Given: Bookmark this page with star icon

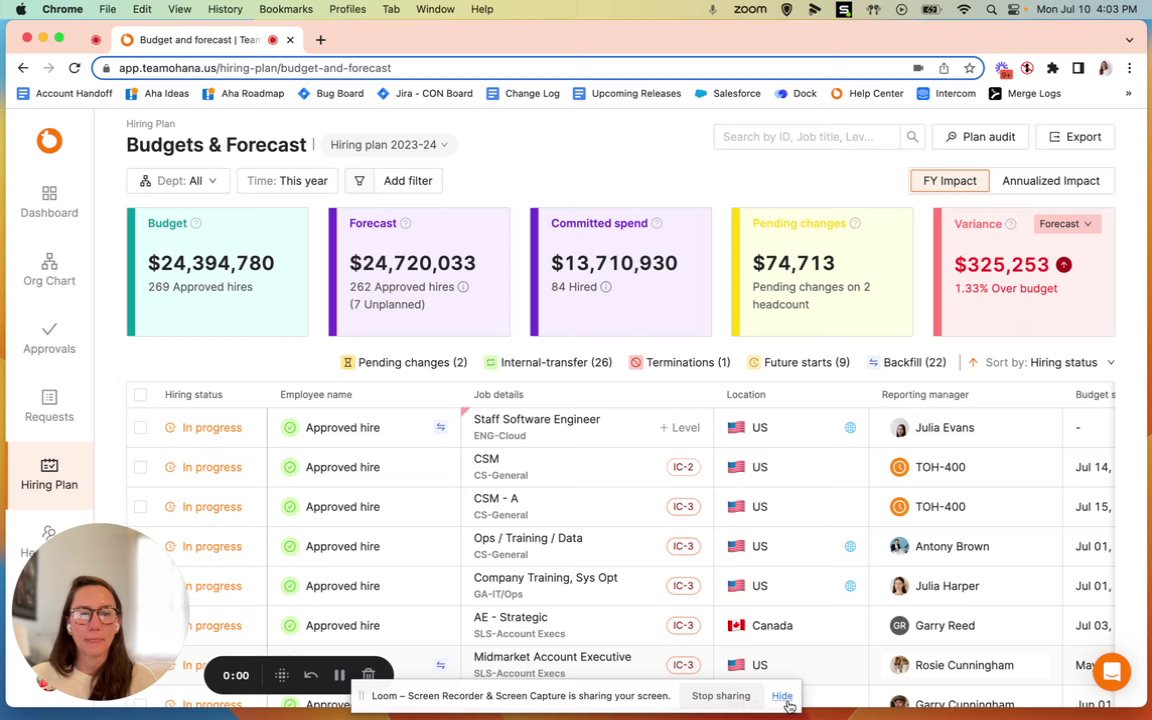Looking at the screenshot, I should (x=969, y=68).
